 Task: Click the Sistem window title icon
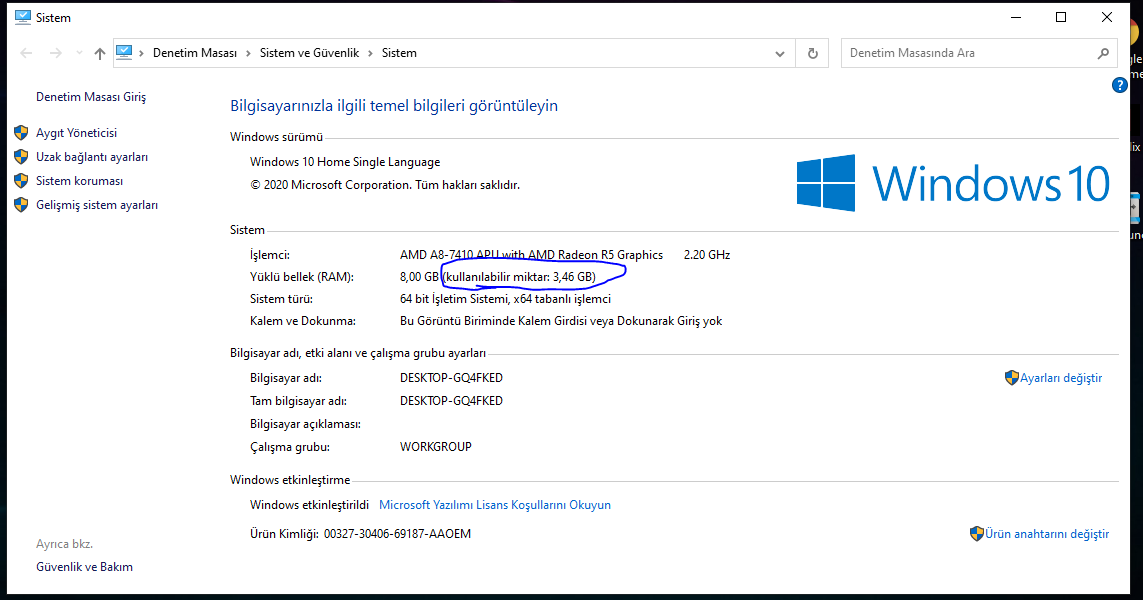(x=23, y=17)
